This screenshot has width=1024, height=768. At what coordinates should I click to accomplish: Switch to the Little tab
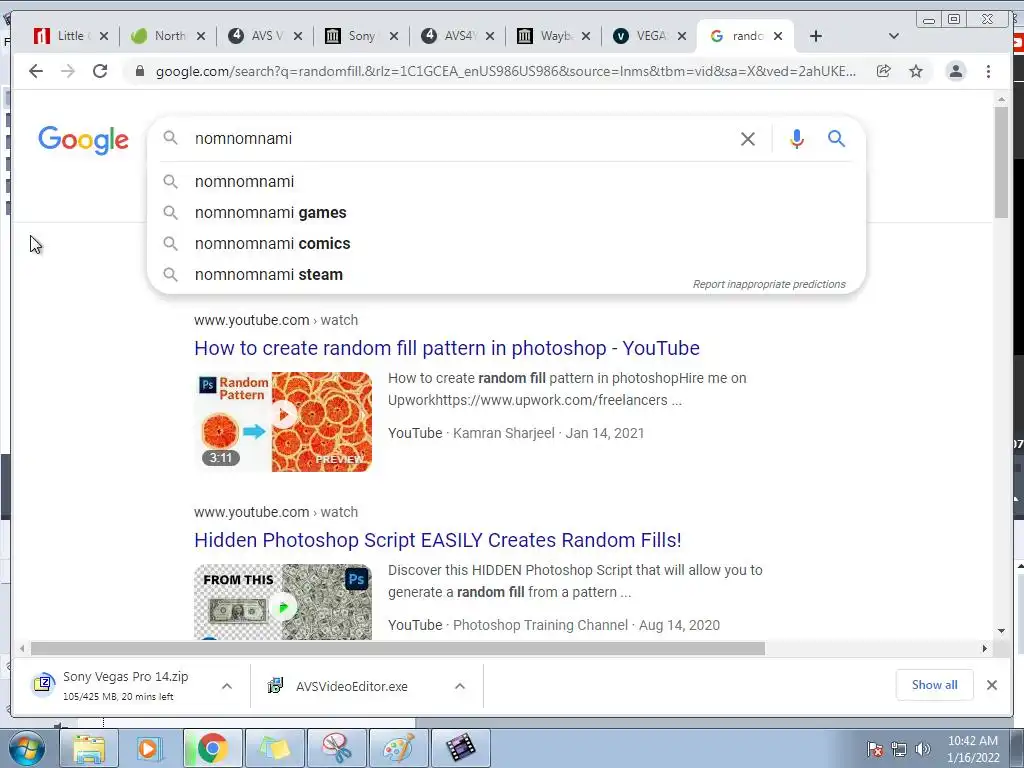[x=64, y=36]
